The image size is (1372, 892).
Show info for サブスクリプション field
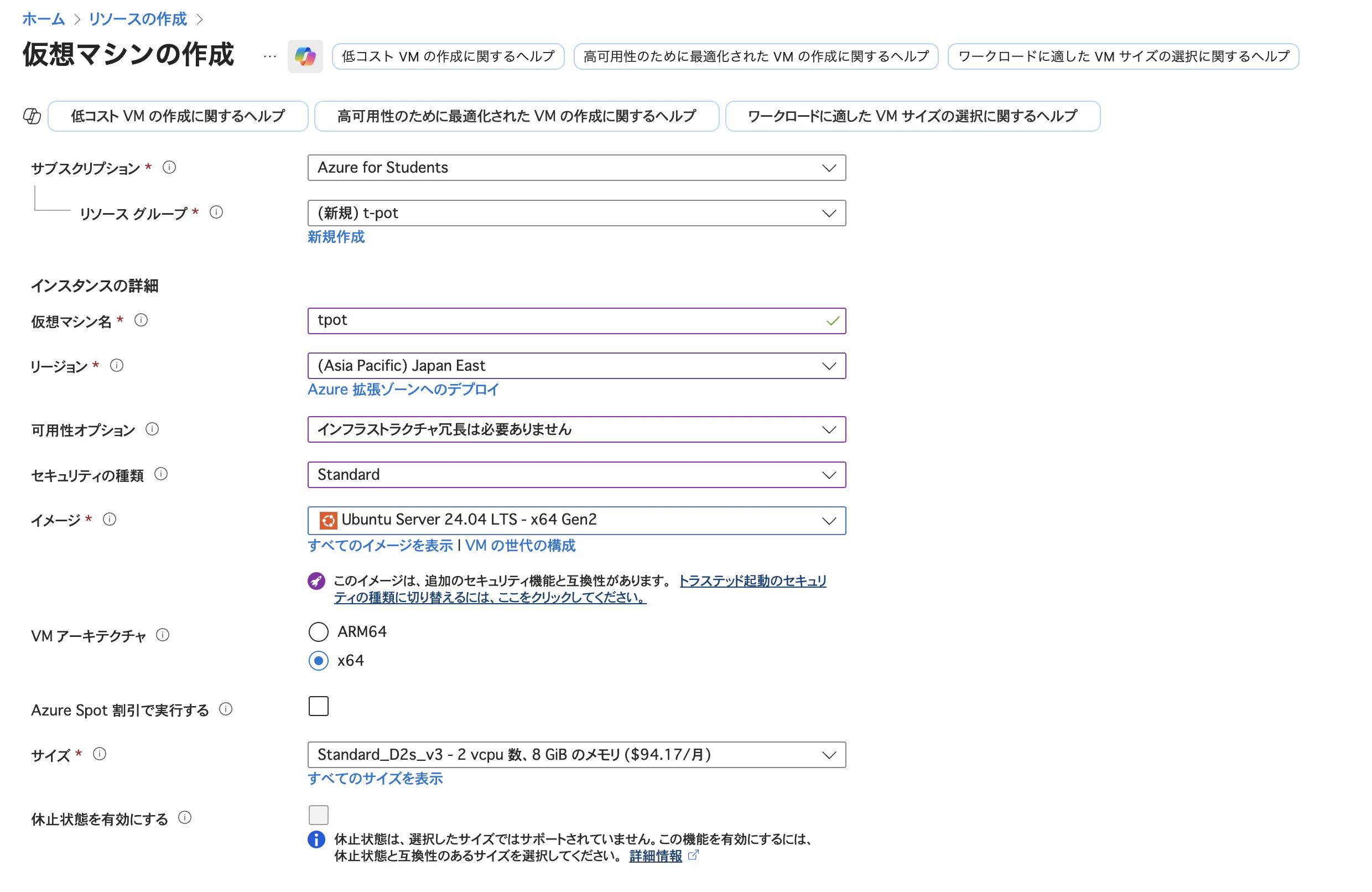[169, 168]
